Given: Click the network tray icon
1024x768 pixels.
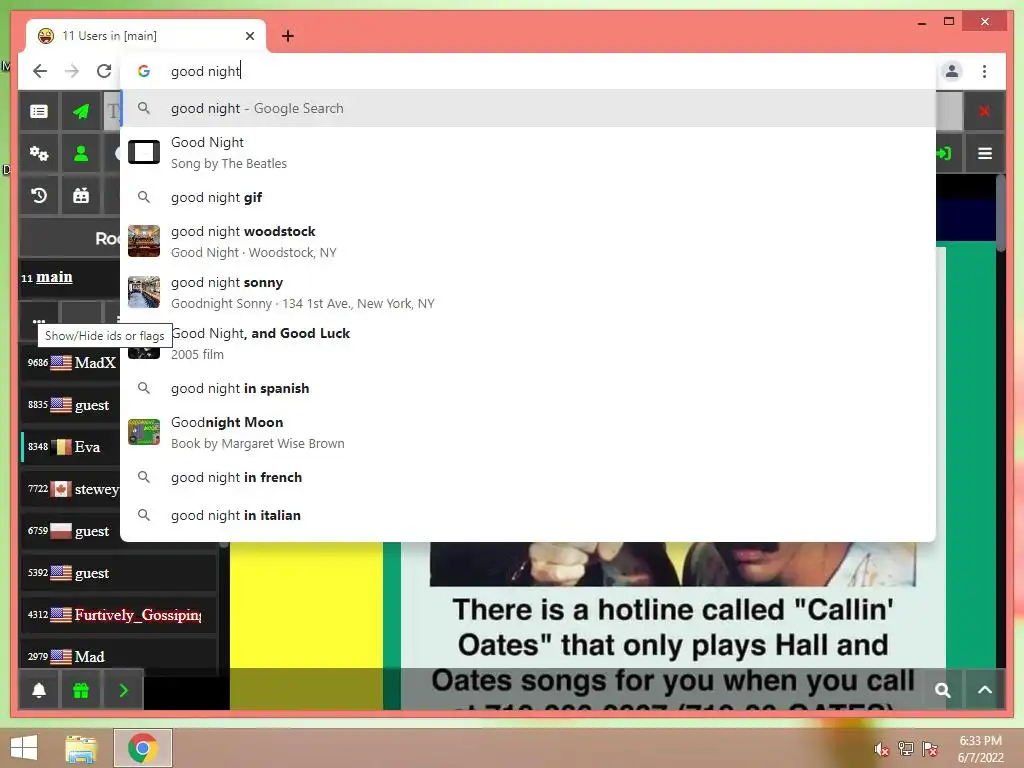Looking at the screenshot, I should point(905,749).
